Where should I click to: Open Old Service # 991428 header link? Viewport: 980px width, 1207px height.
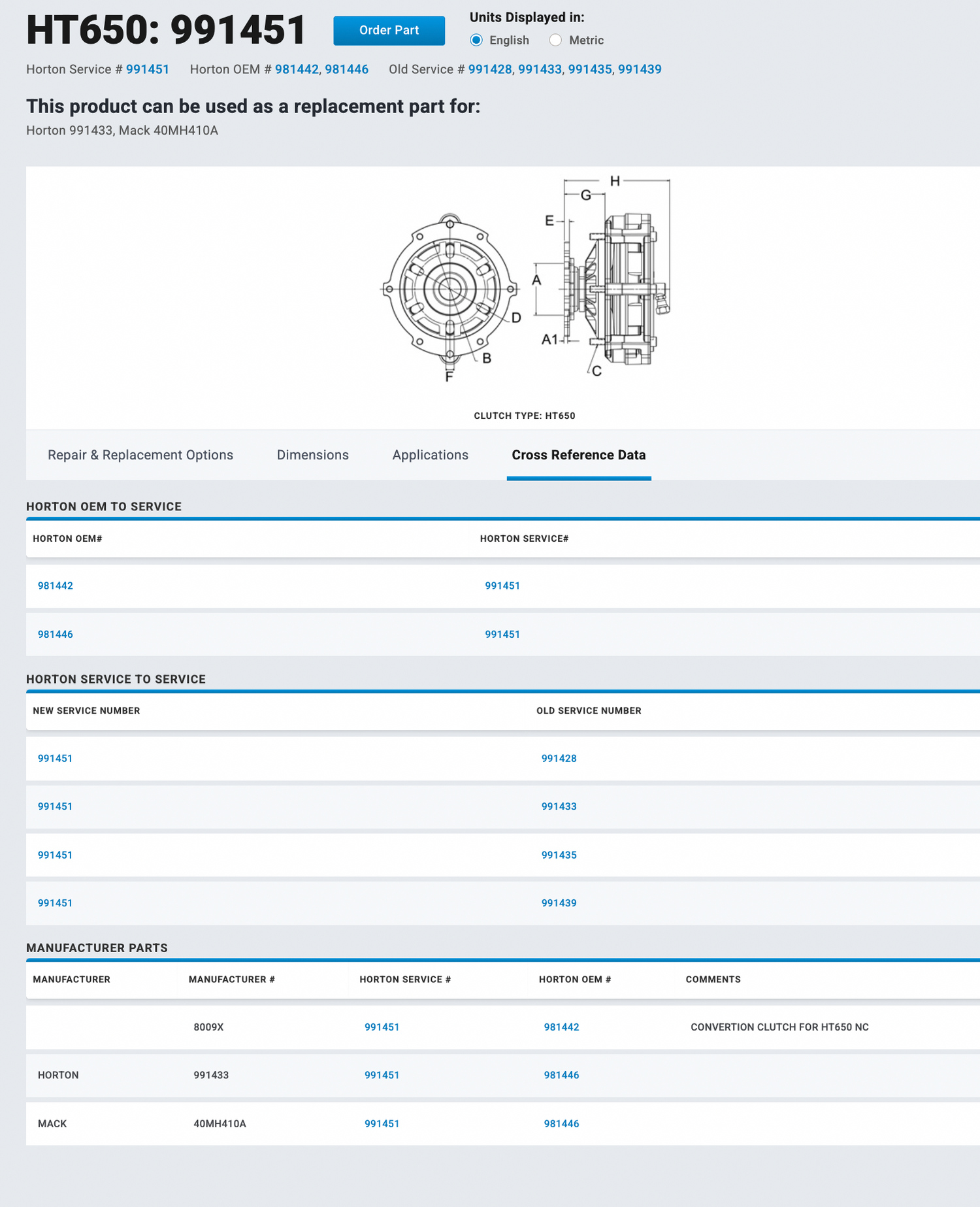(x=490, y=69)
